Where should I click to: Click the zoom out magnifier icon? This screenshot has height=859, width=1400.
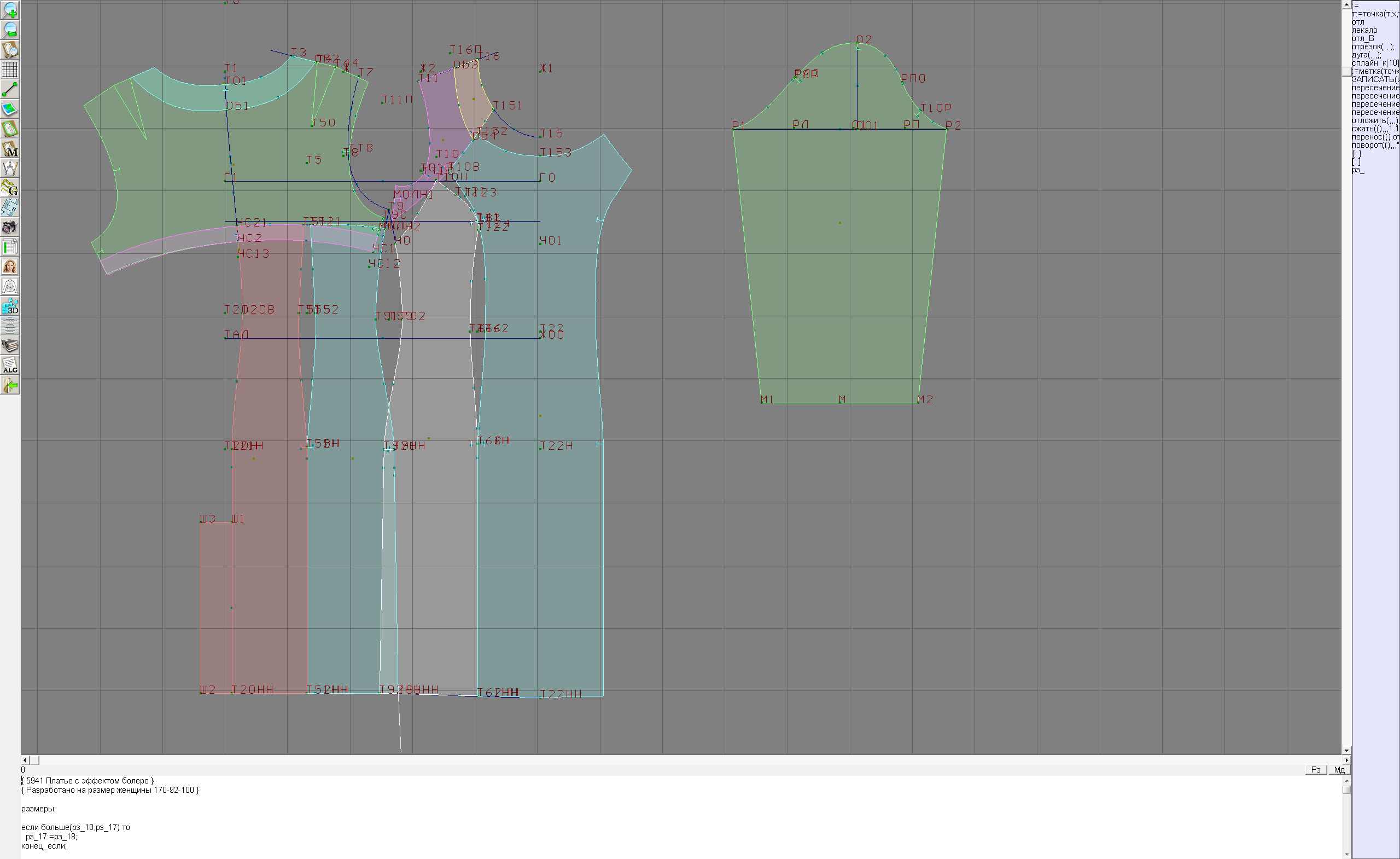10,30
